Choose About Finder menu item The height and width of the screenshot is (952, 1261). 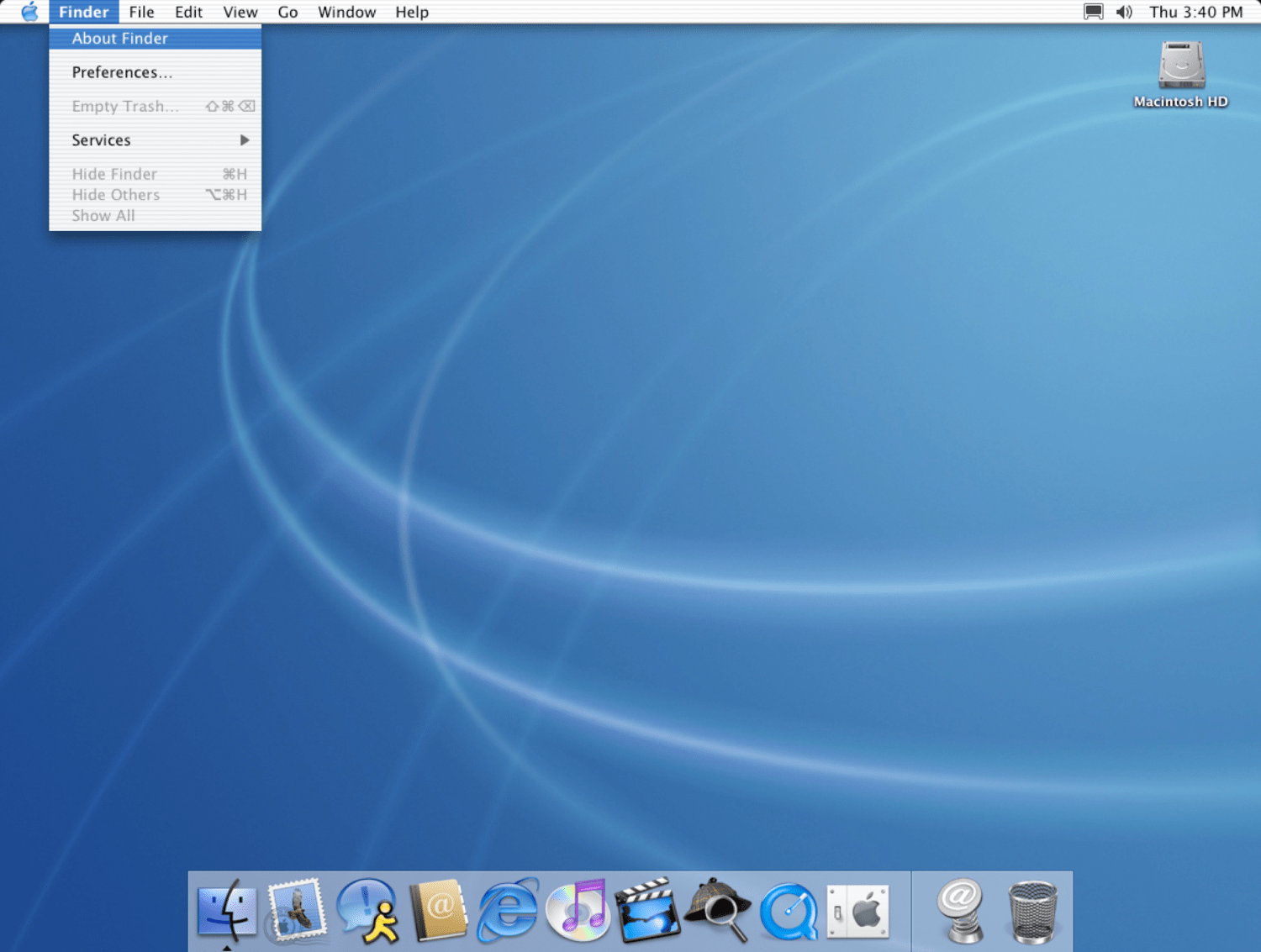120,39
